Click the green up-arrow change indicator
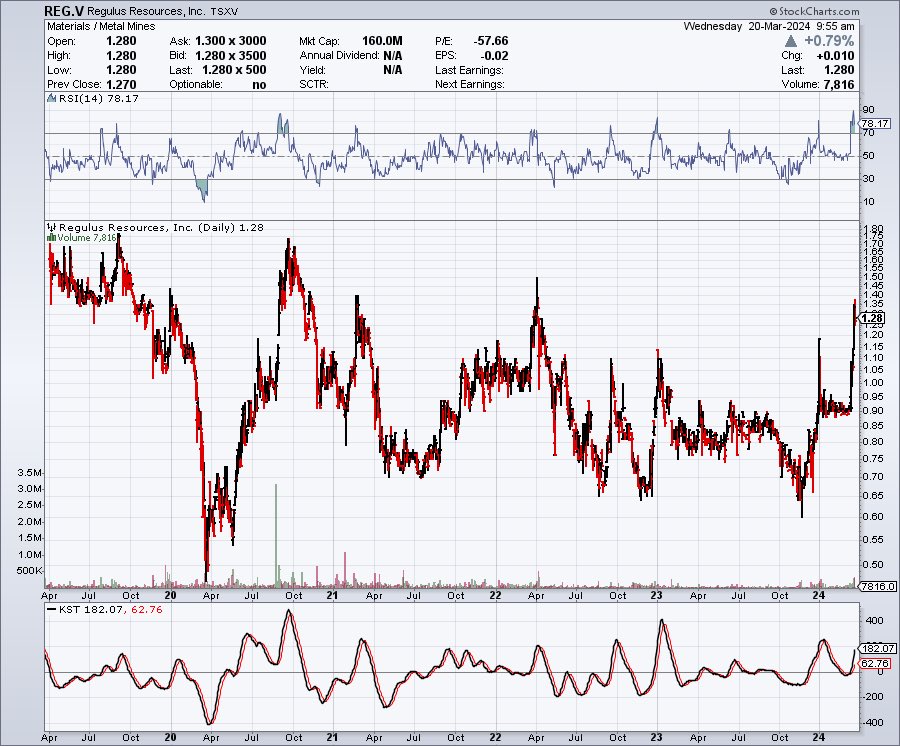The height and width of the screenshot is (746, 900). tap(790, 41)
